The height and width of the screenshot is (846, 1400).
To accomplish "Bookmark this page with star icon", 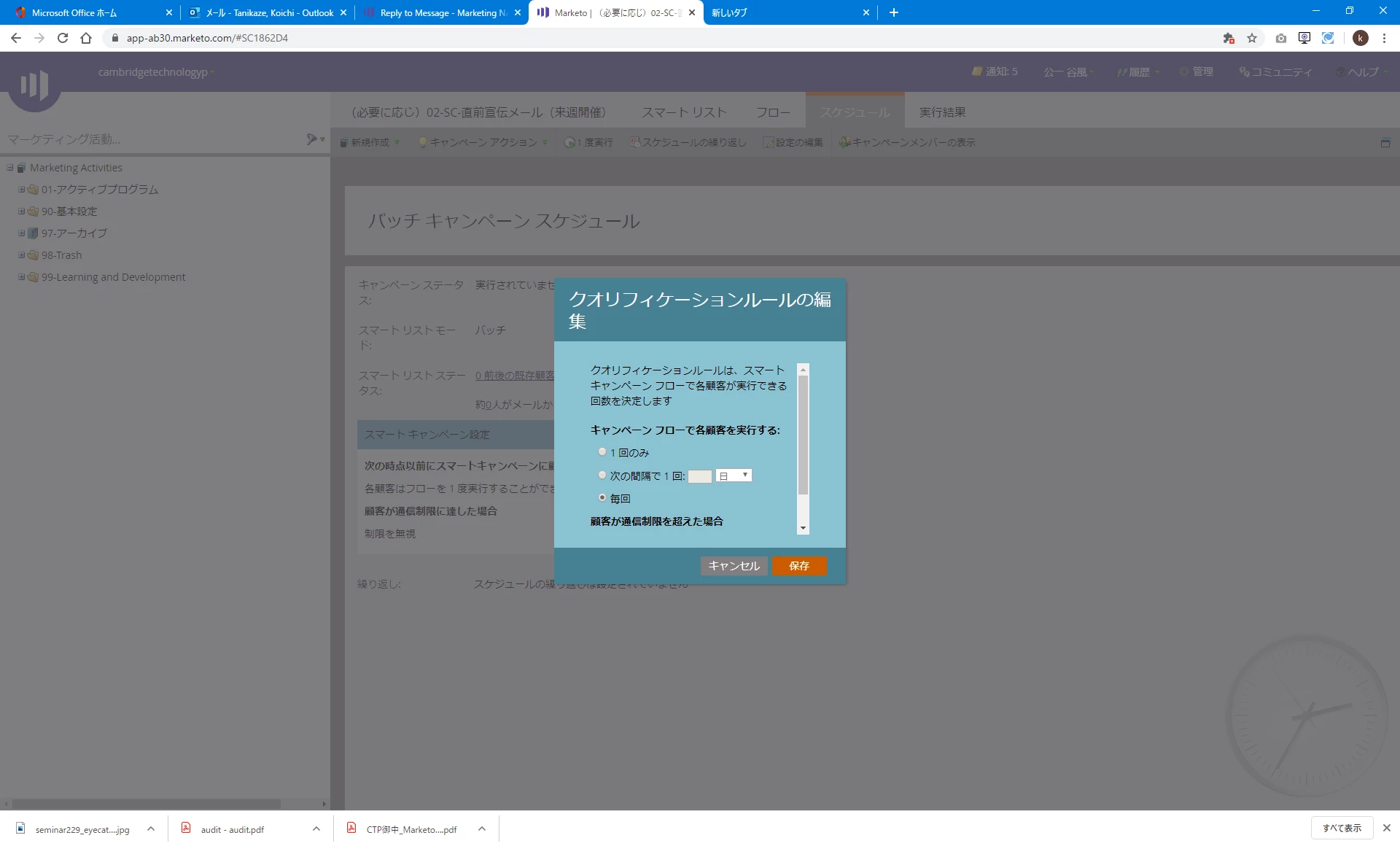I will (1252, 38).
